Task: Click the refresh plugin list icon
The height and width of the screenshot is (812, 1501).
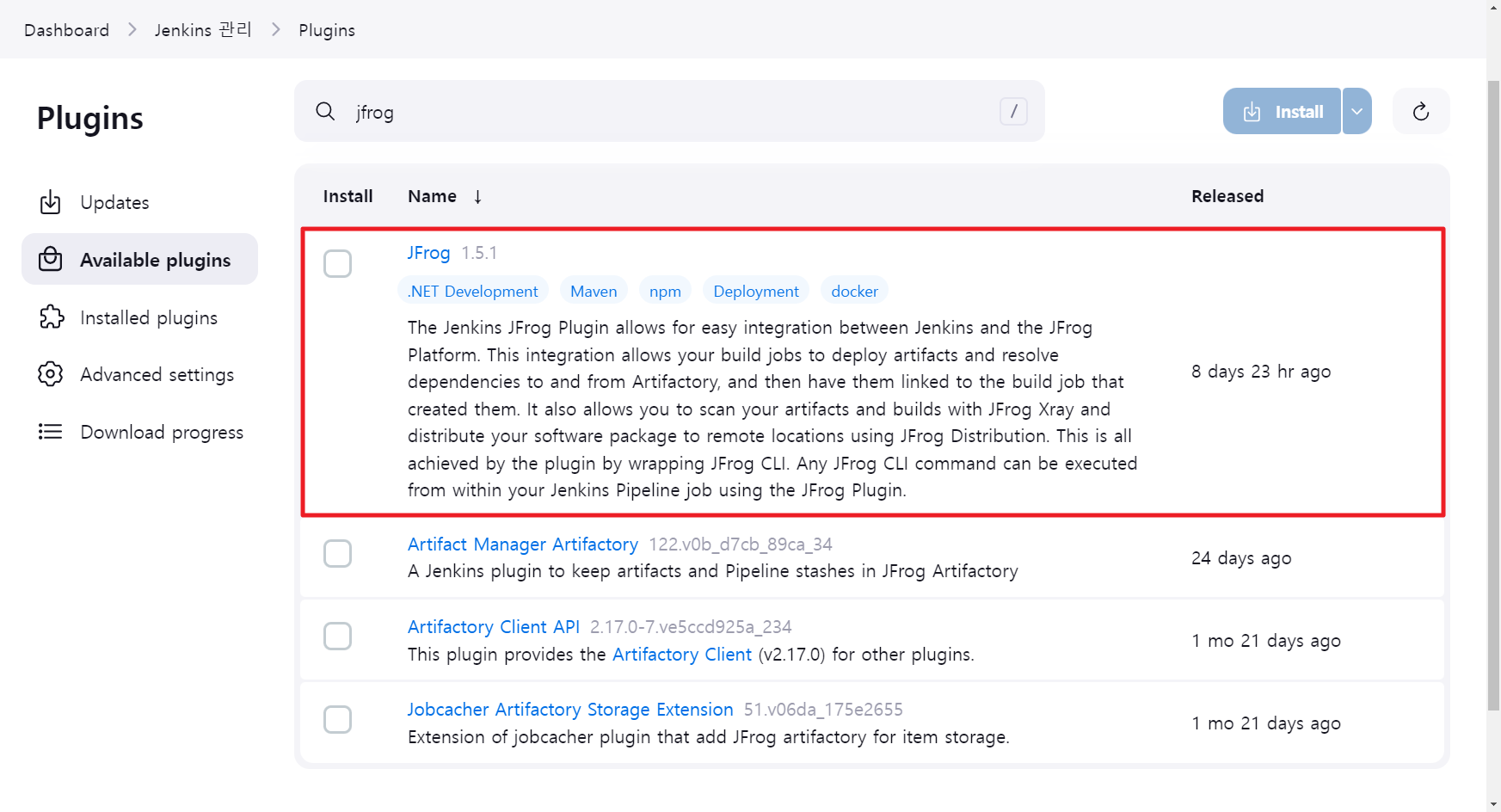Action: [1421, 111]
